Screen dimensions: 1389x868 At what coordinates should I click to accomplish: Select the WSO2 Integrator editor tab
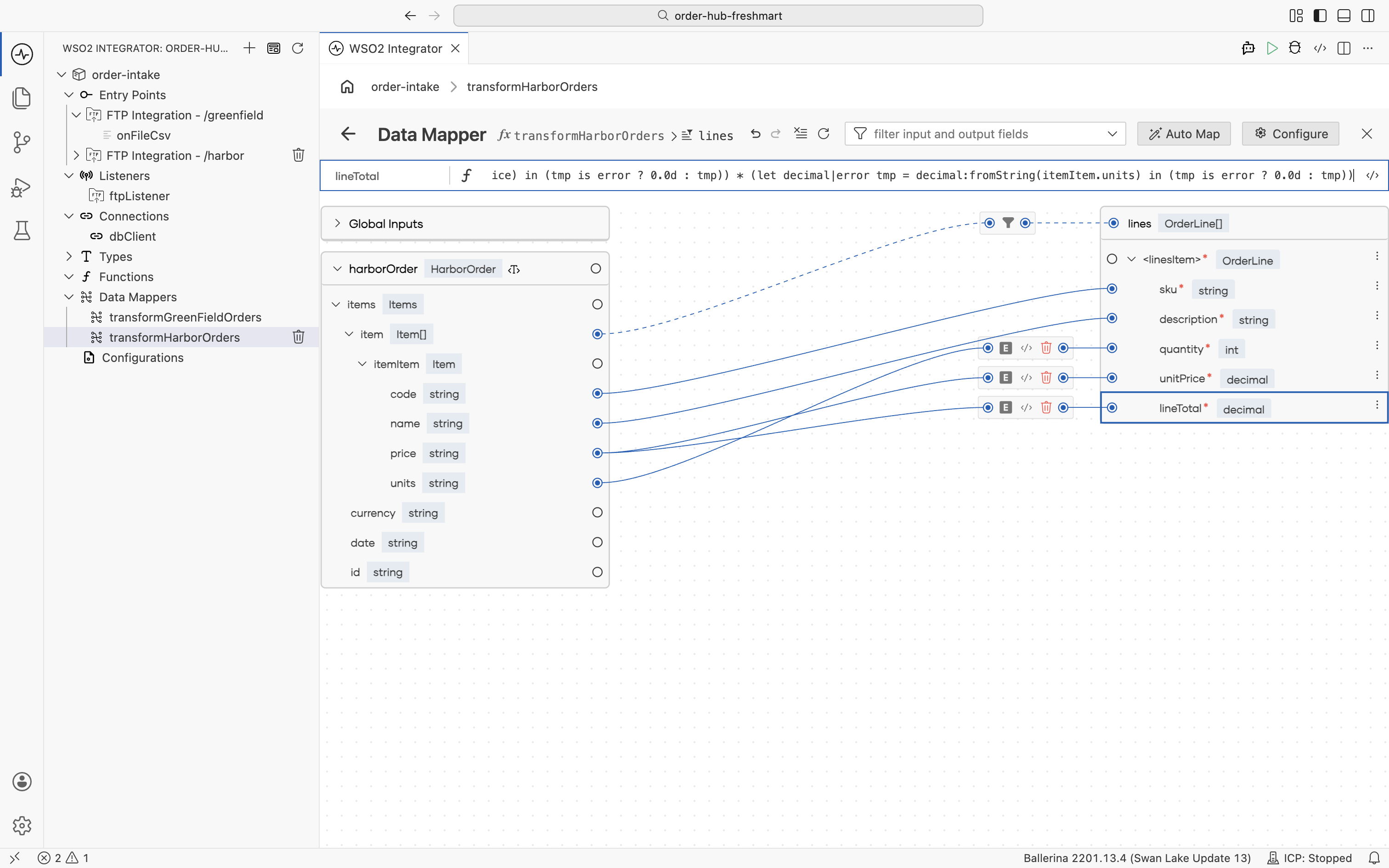pos(394,48)
